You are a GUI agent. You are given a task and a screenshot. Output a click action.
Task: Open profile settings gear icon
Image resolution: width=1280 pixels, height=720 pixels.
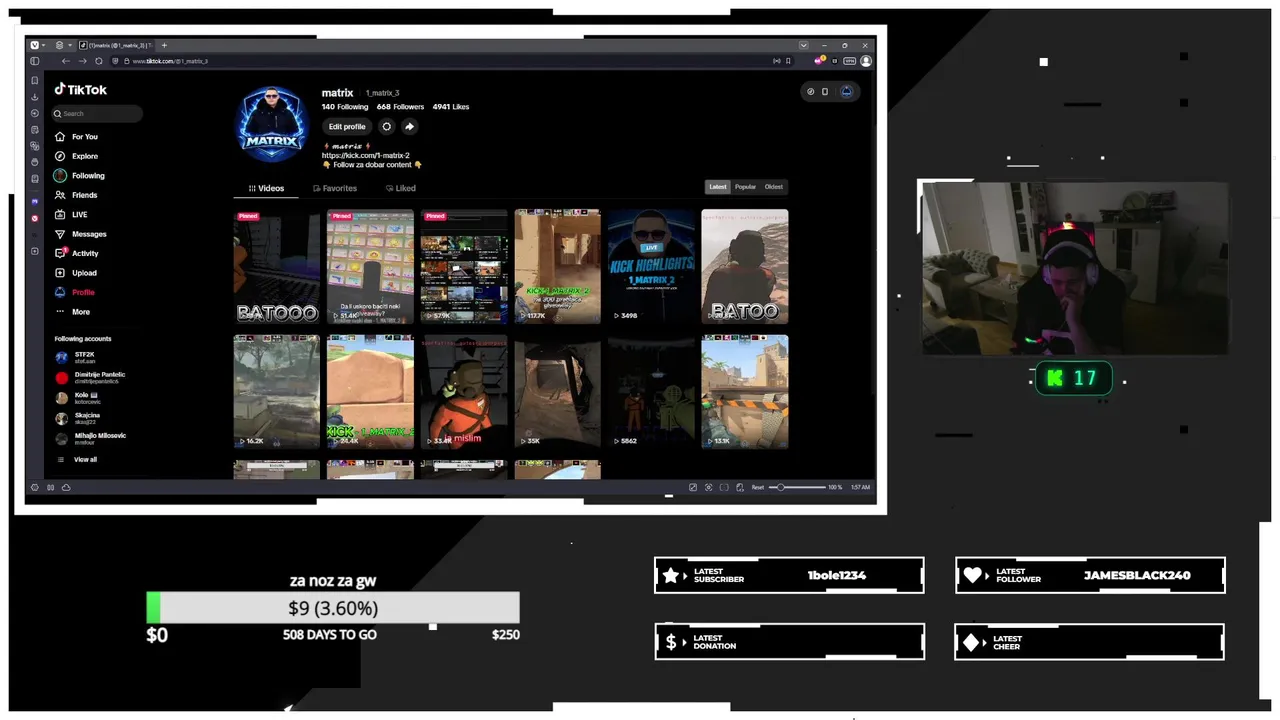386,127
